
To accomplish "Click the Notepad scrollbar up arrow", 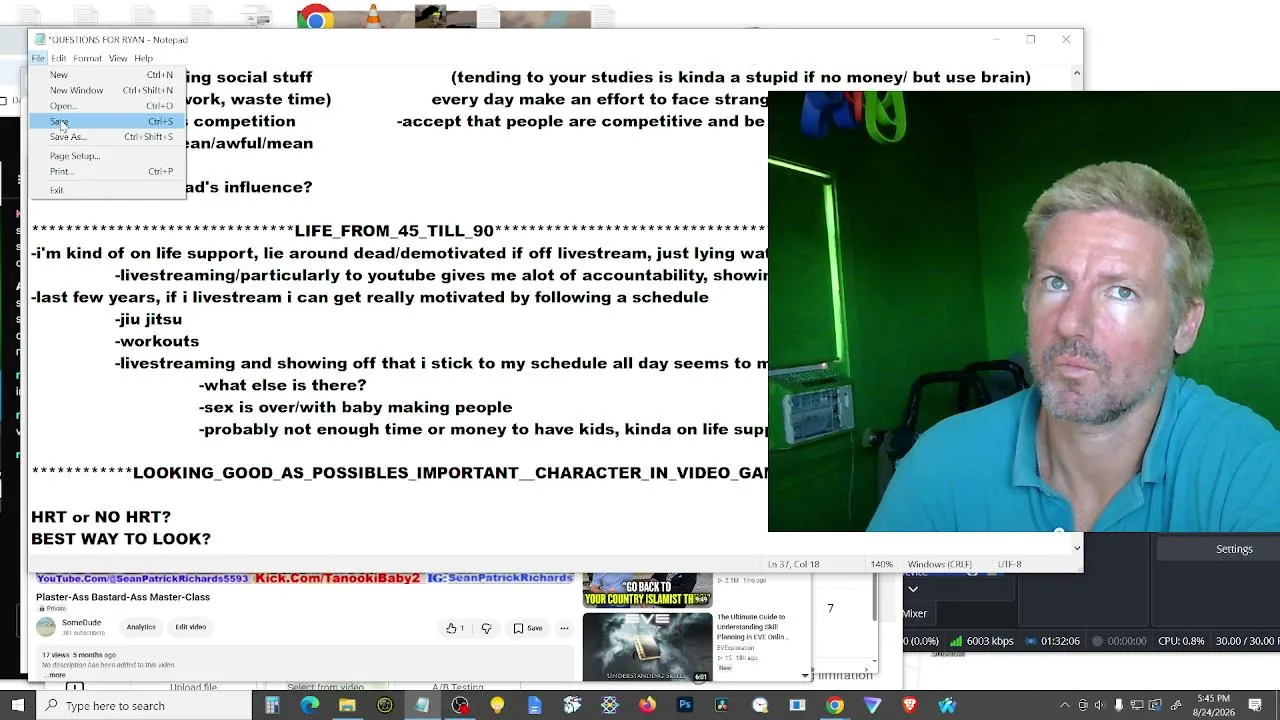I will coord(1076,73).
